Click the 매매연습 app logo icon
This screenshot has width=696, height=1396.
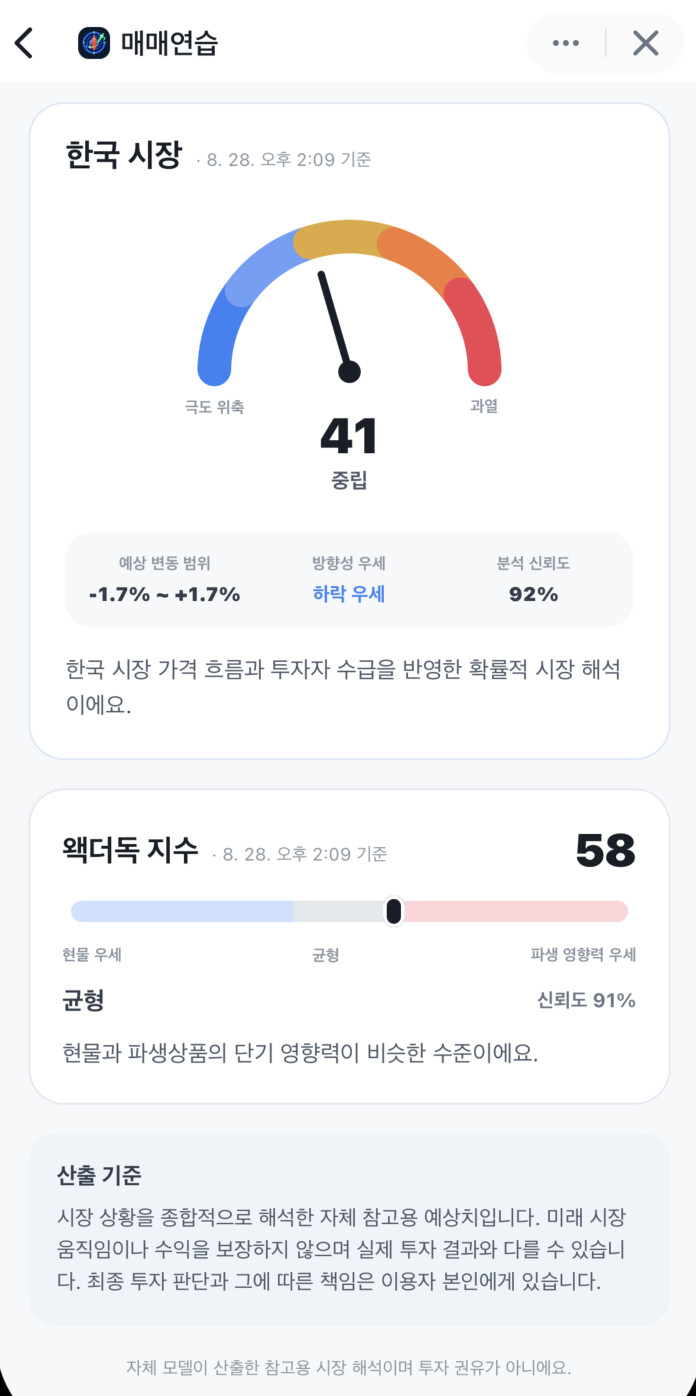click(x=94, y=43)
